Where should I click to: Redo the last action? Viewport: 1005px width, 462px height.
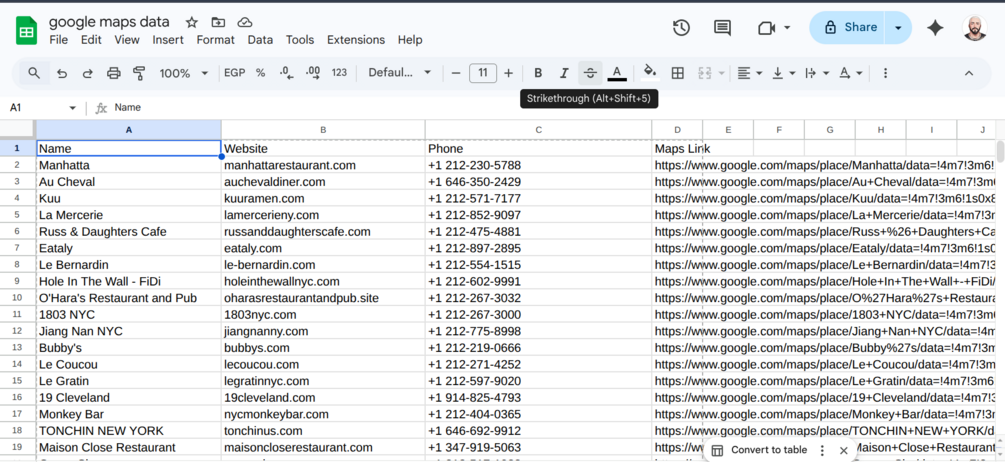88,73
